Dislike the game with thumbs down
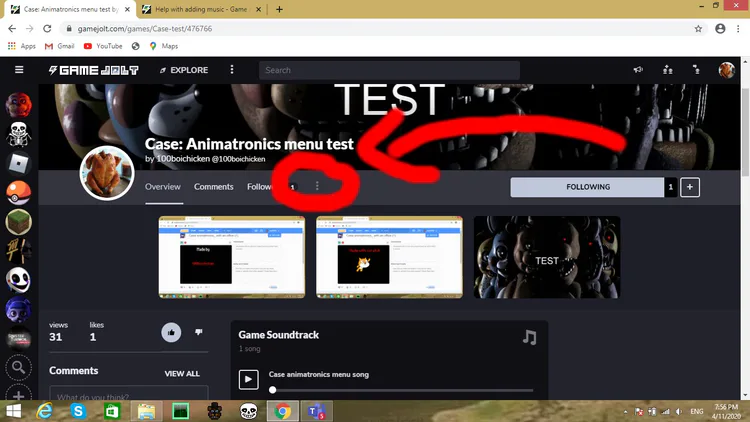750x422 pixels. point(199,332)
